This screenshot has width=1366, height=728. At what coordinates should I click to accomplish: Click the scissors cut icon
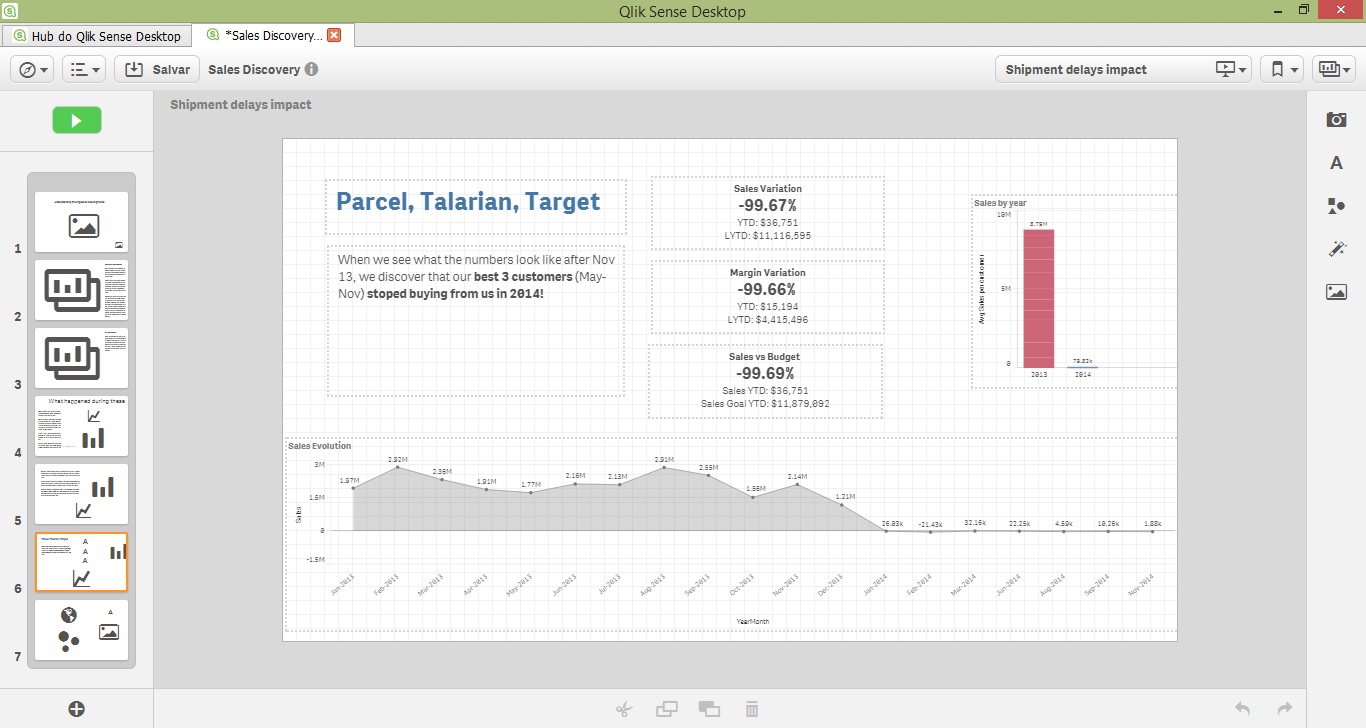click(625, 709)
